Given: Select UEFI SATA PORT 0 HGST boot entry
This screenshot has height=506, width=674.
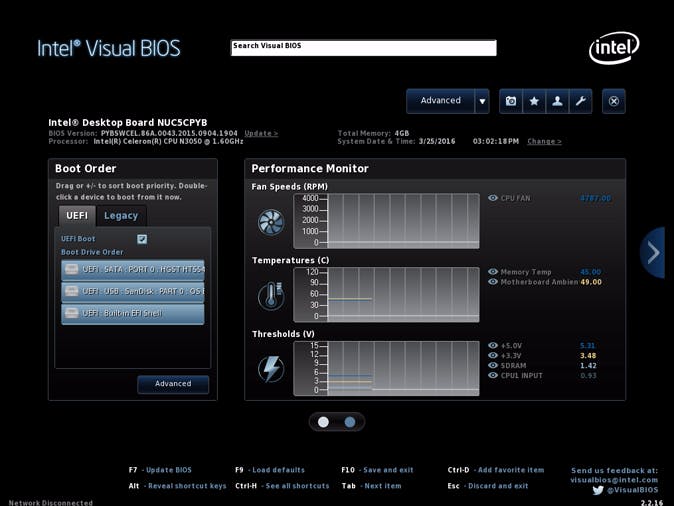Looking at the screenshot, I should (x=133, y=270).
